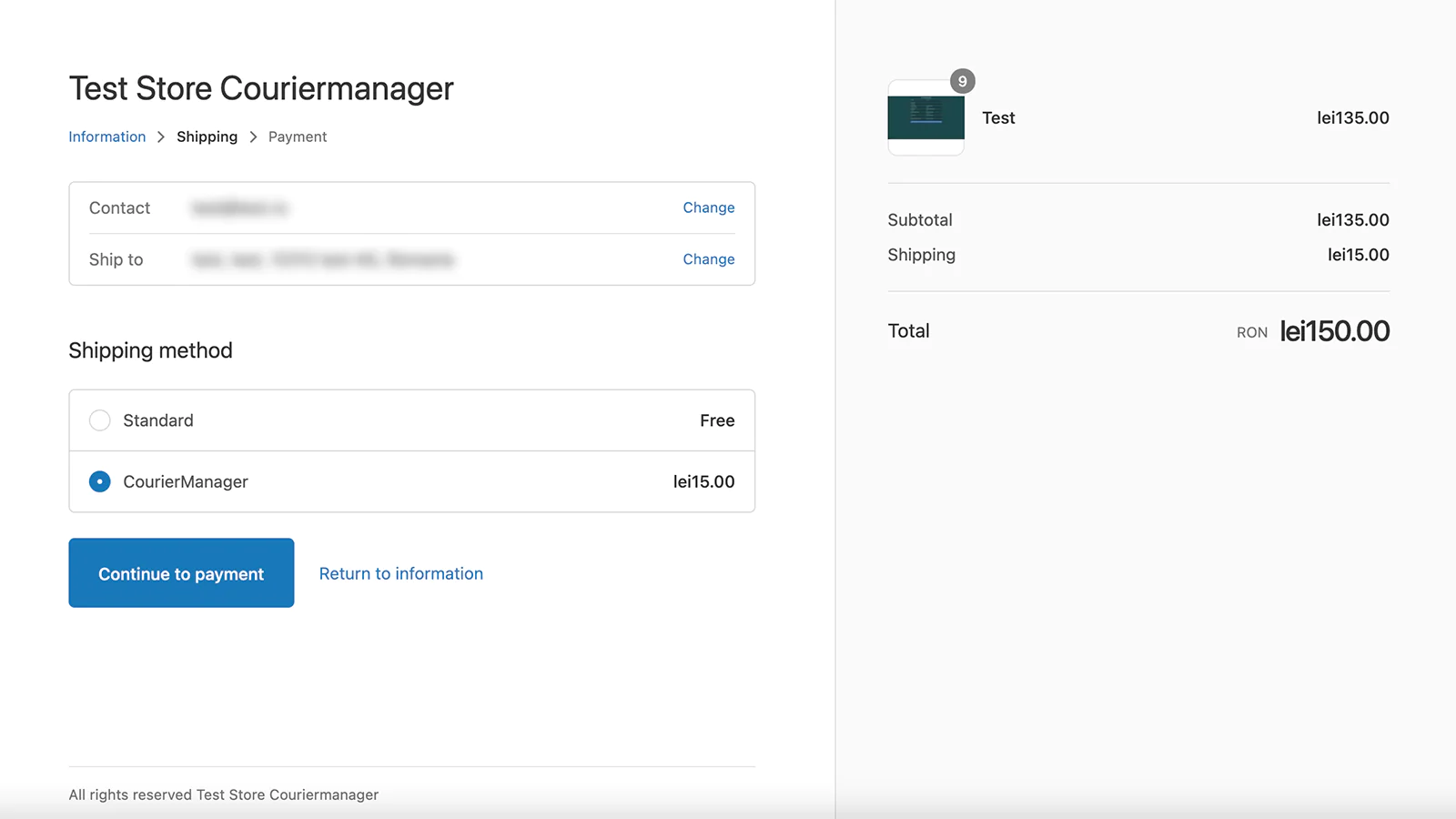Click the Continue to payment button

coord(181,572)
